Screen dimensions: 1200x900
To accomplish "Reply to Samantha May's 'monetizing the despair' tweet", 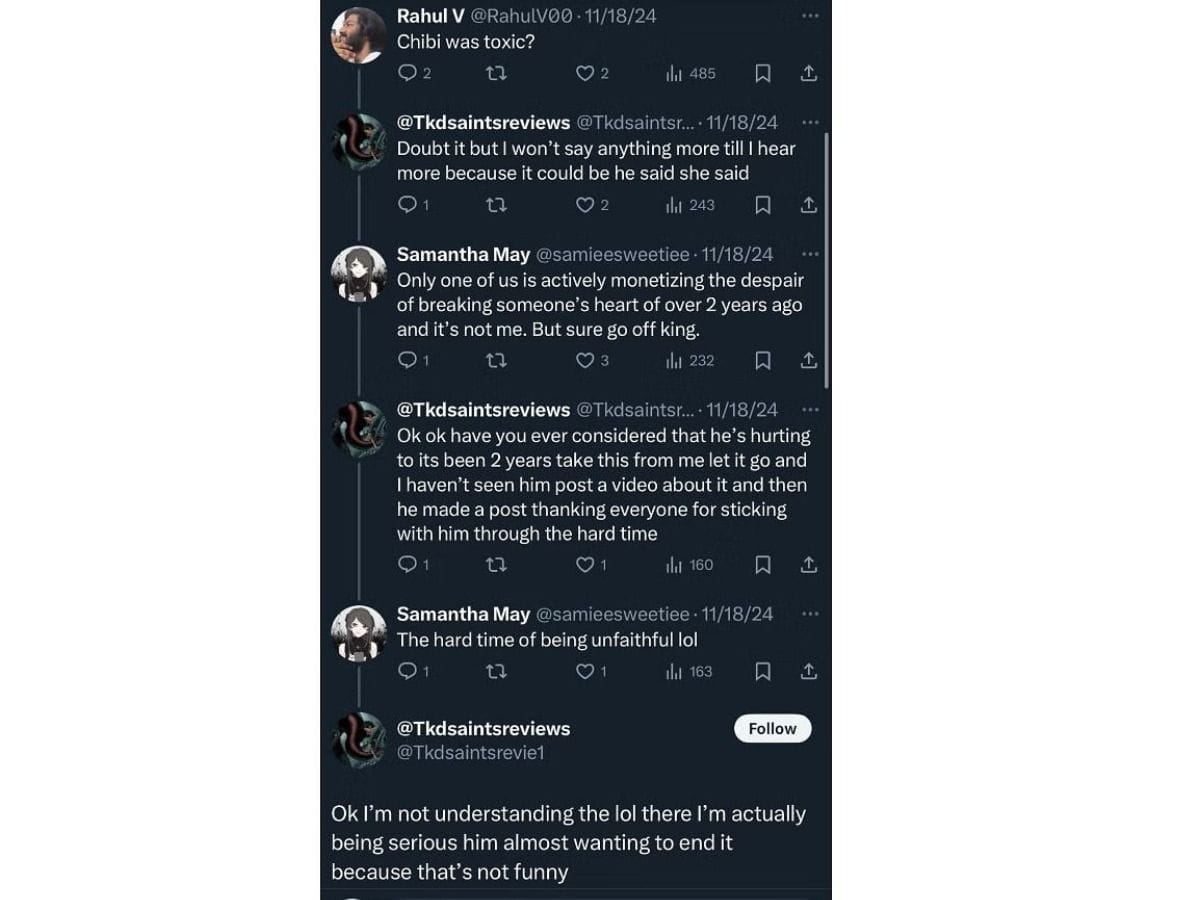I will click(x=408, y=360).
